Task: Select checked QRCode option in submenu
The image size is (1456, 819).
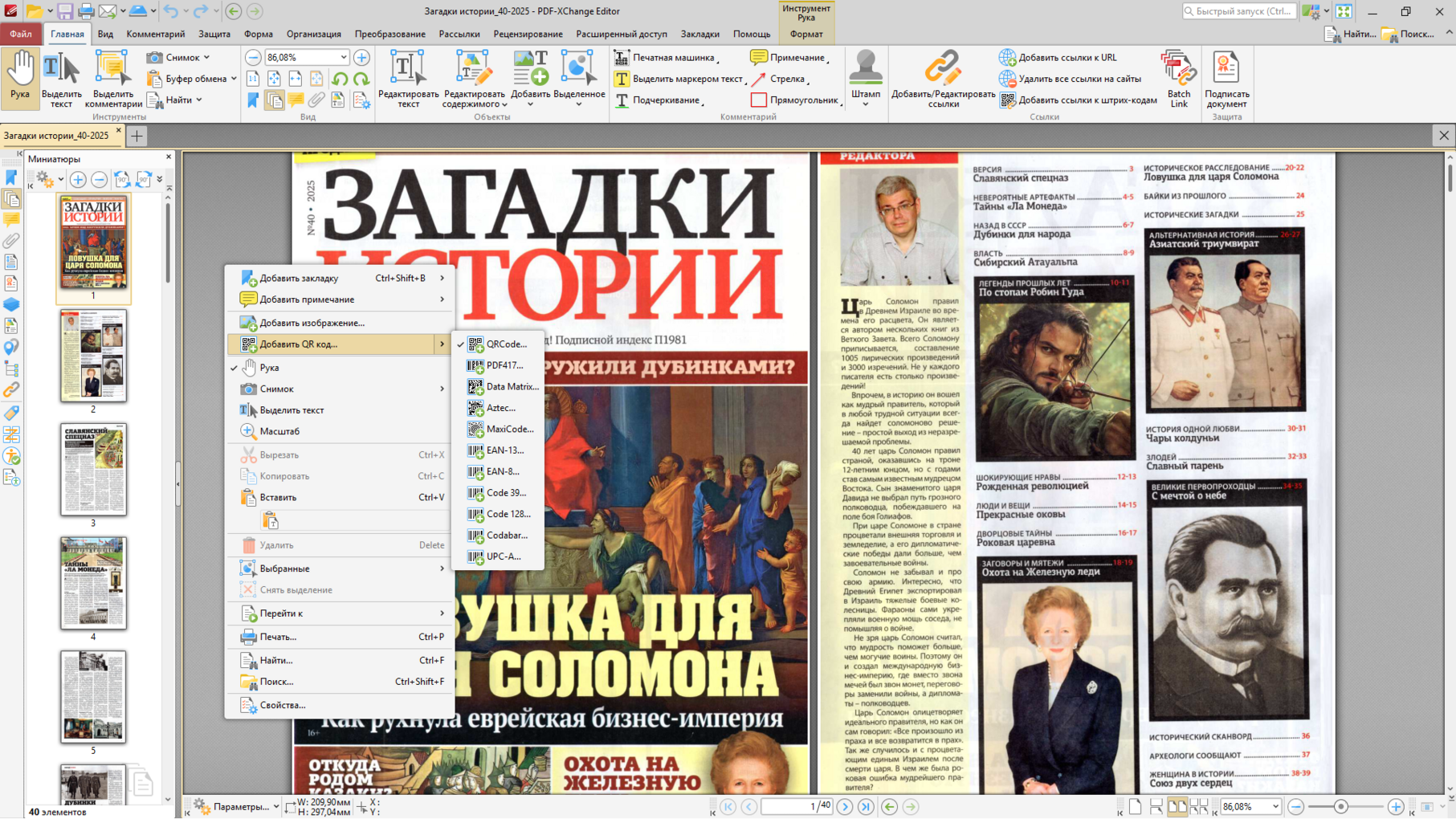Action: (x=506, y=344)
